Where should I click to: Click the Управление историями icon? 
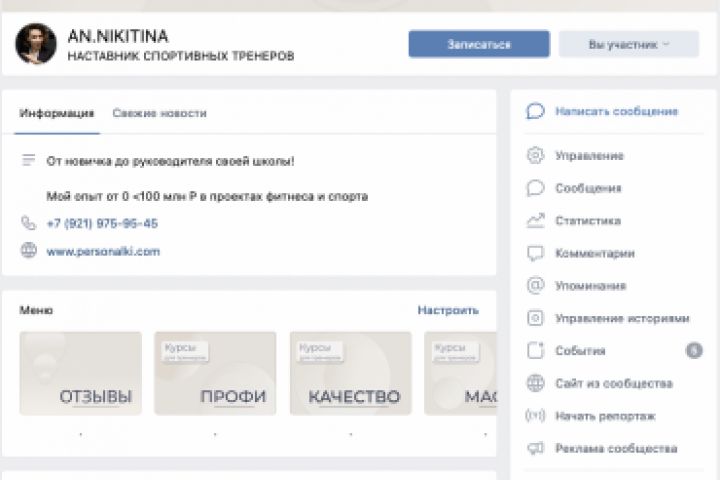535,318
